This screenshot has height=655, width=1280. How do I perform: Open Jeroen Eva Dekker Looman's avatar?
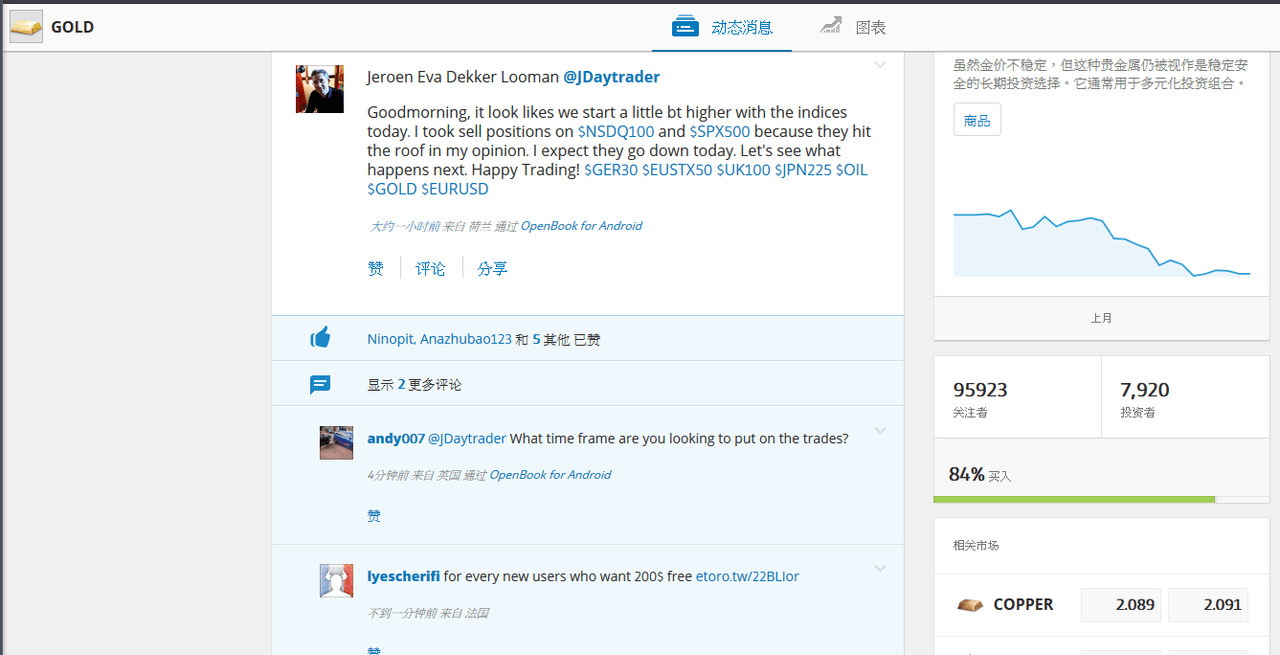pos(320,89)
